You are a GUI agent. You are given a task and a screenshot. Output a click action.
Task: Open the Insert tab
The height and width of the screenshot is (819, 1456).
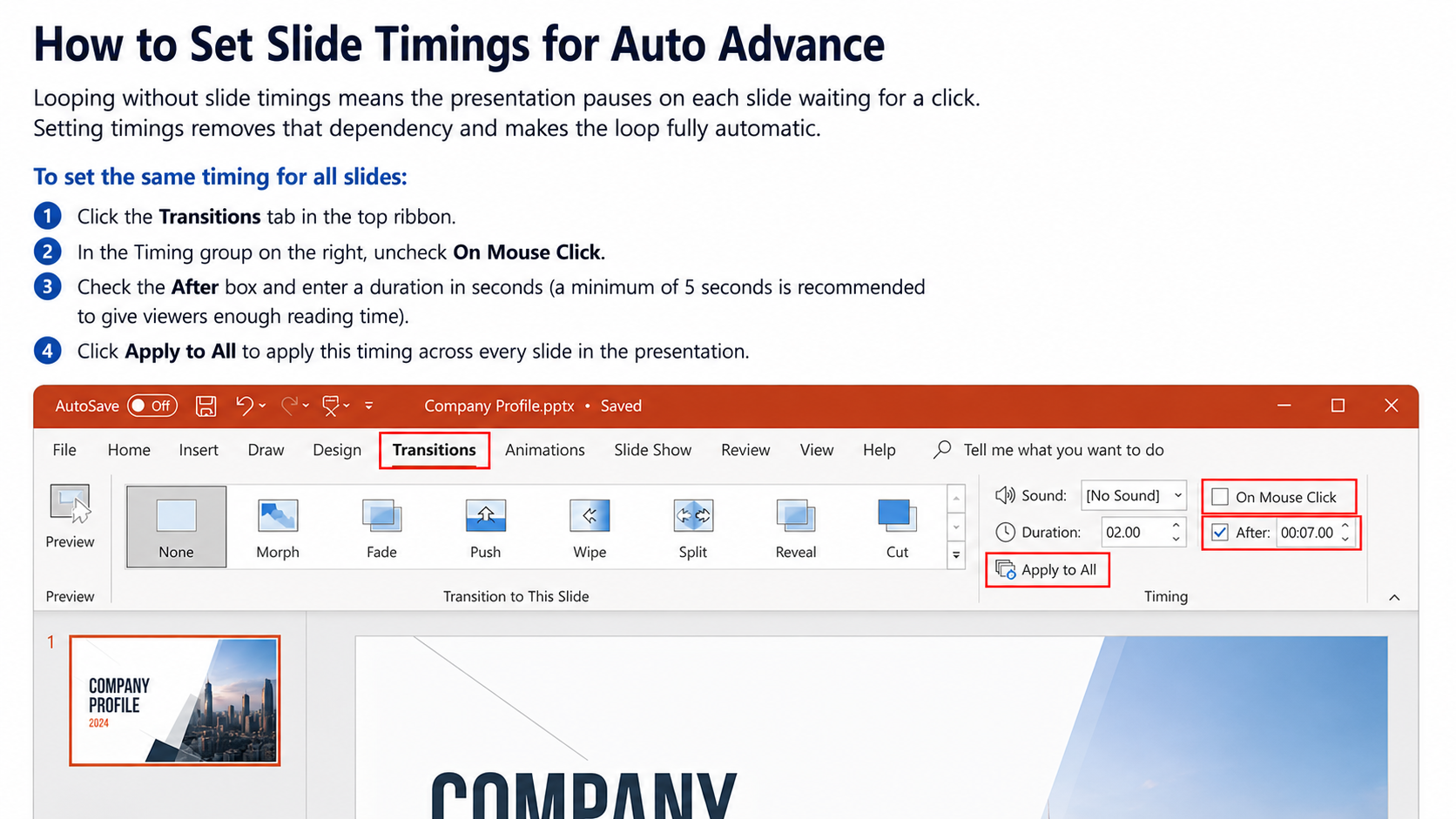point(199,450)
